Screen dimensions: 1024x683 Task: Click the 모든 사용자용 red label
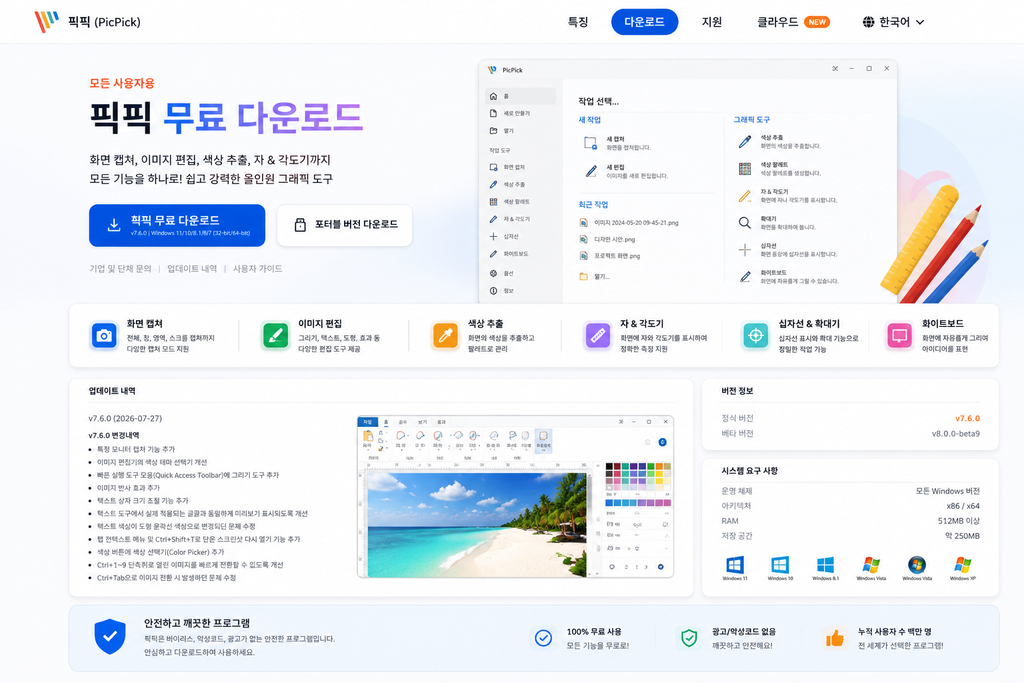[x=122, y=83]
